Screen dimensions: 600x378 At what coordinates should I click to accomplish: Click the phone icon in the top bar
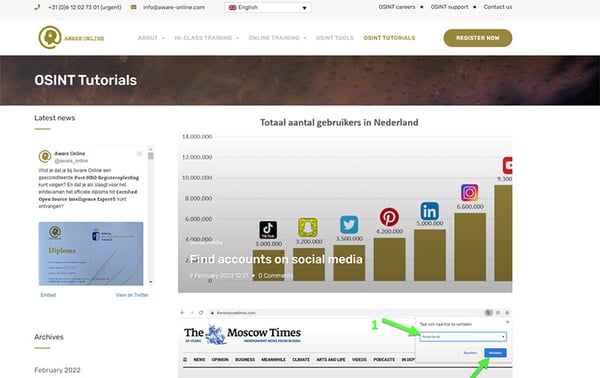[x=37, y=7]
